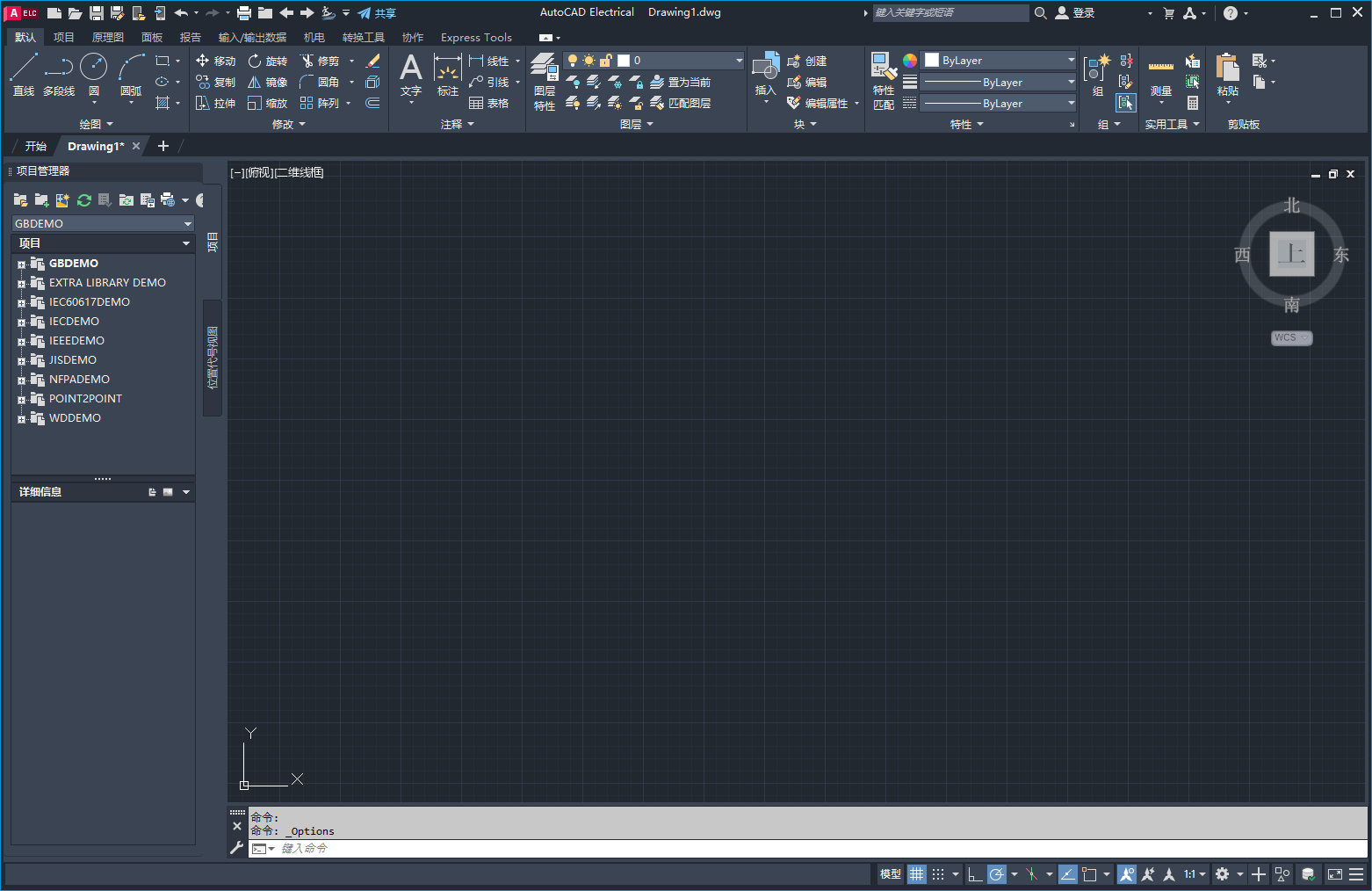Screen dimensions: 1372x891
Task: Click the color wheel swatch in Properties panel
Action: tap(908, 60)
